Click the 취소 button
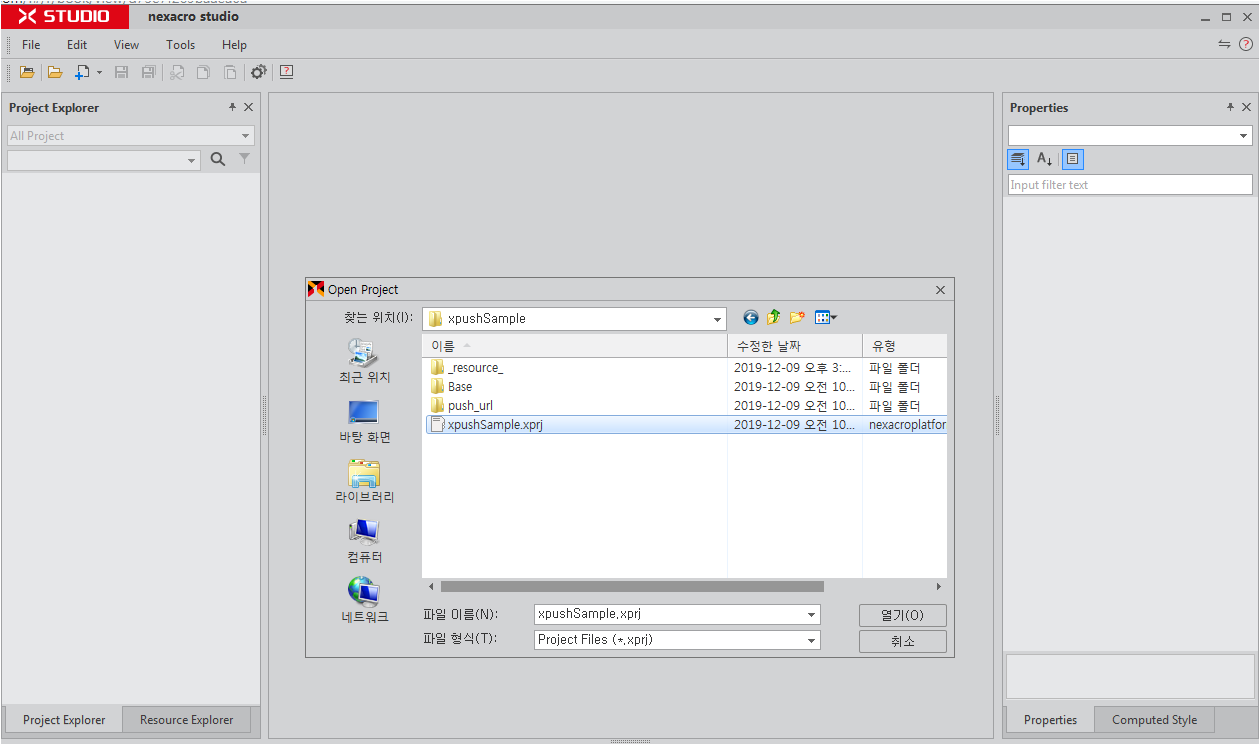The image size is (1260, 745). 902,641
